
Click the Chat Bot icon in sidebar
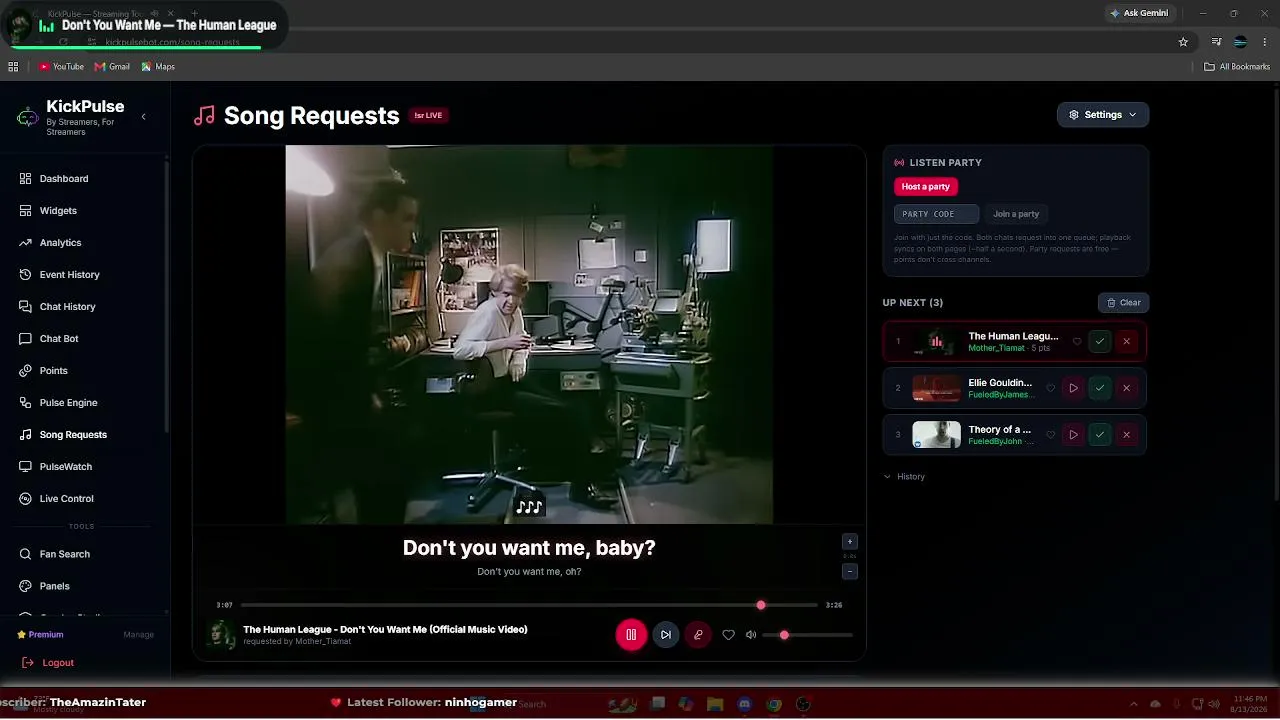[25, 339]
